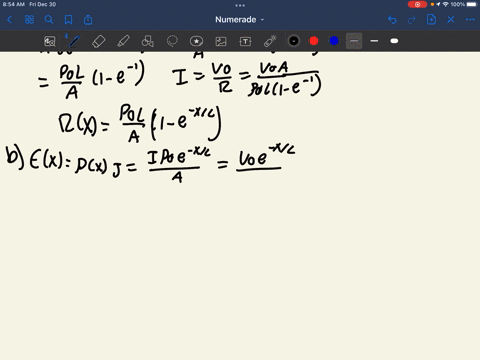The width and height of the screenshot is (480, 360).
Task: Redo the last undone stroke
Action: click(412, 20)
